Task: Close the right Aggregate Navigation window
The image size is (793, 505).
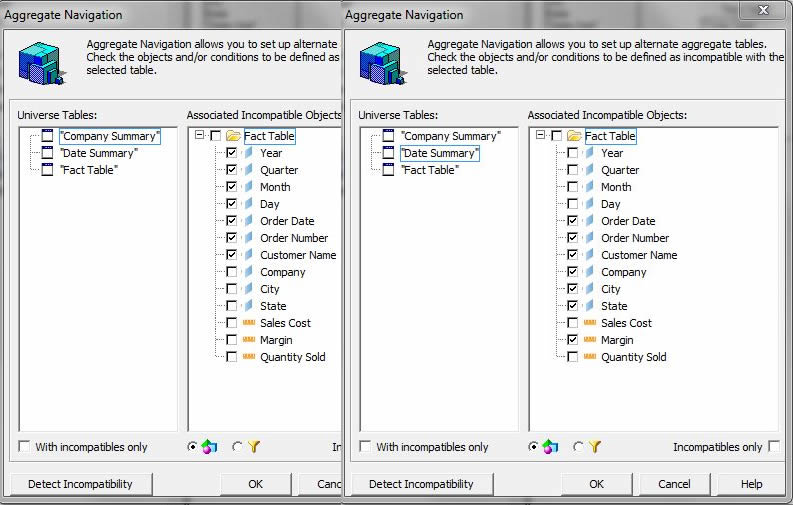Action: (x=763, y=11)
